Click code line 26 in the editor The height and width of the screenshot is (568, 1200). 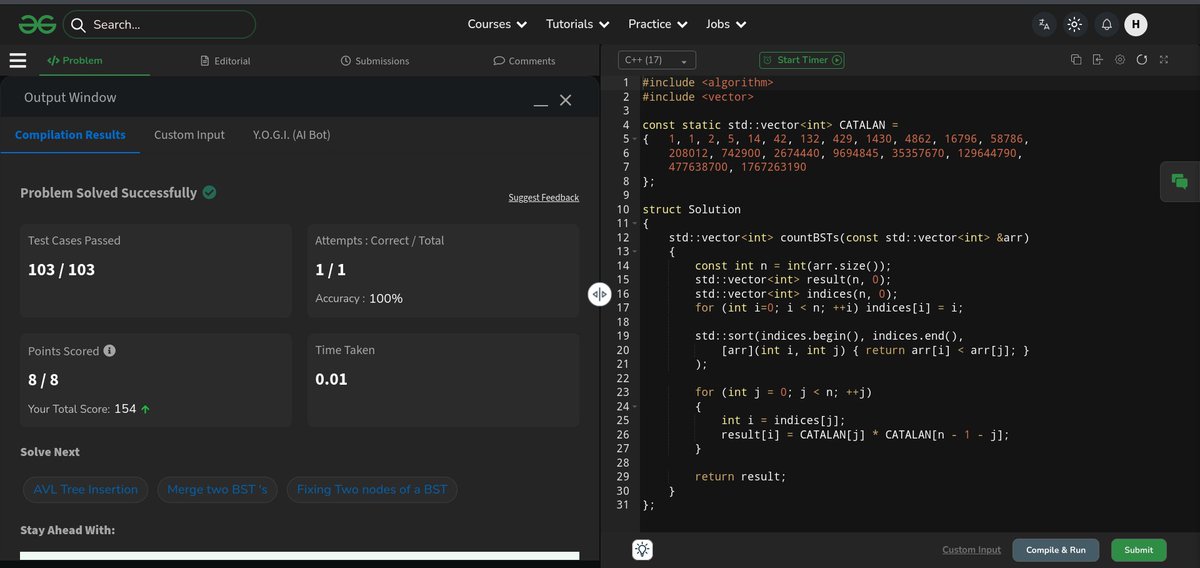click(864, 435)
